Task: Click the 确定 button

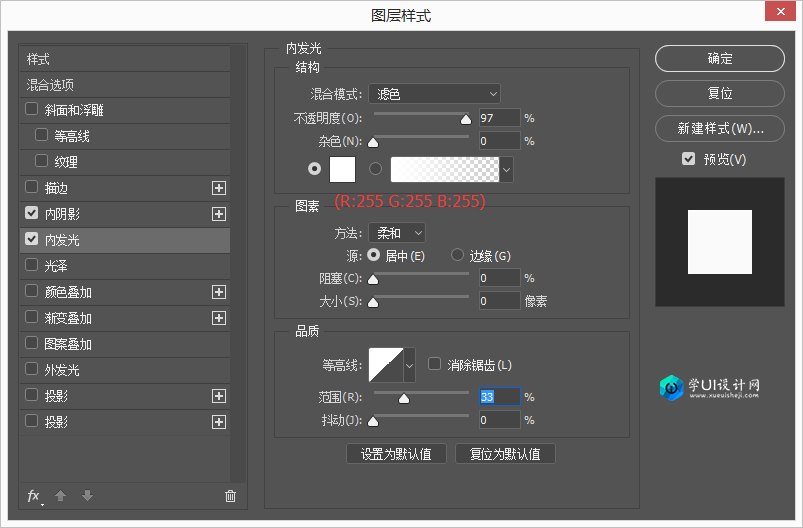Action: click(720, 59)
